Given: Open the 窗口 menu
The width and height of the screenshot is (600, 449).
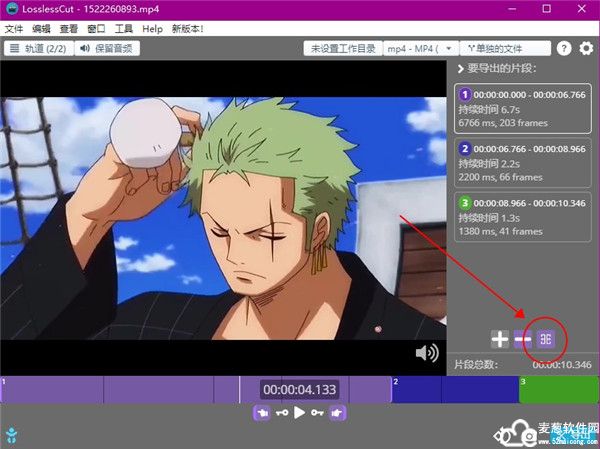Looking at the screenshot, I should tap(96, 29).
